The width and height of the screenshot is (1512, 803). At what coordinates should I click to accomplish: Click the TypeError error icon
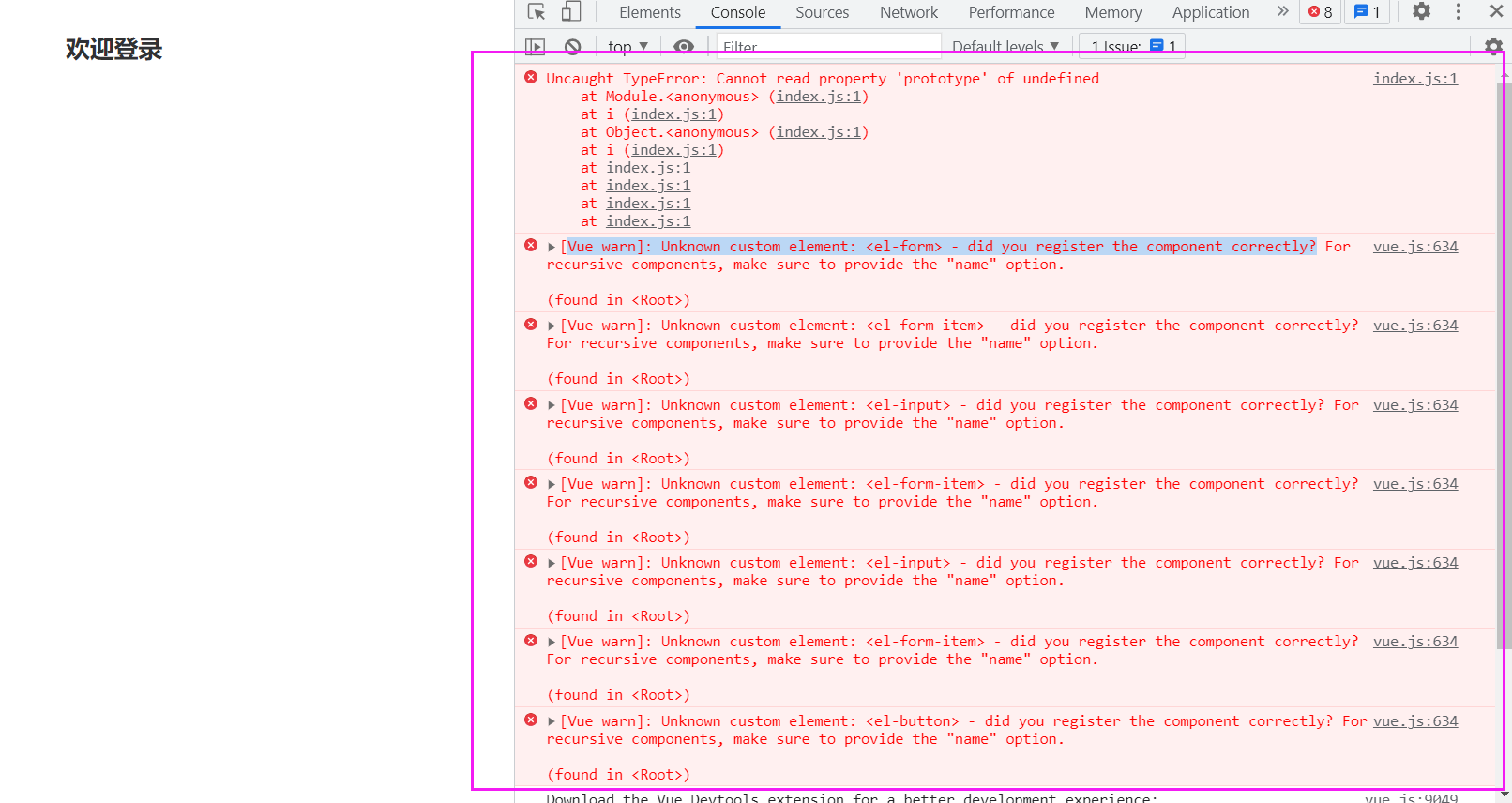click(x=531, y=78)
